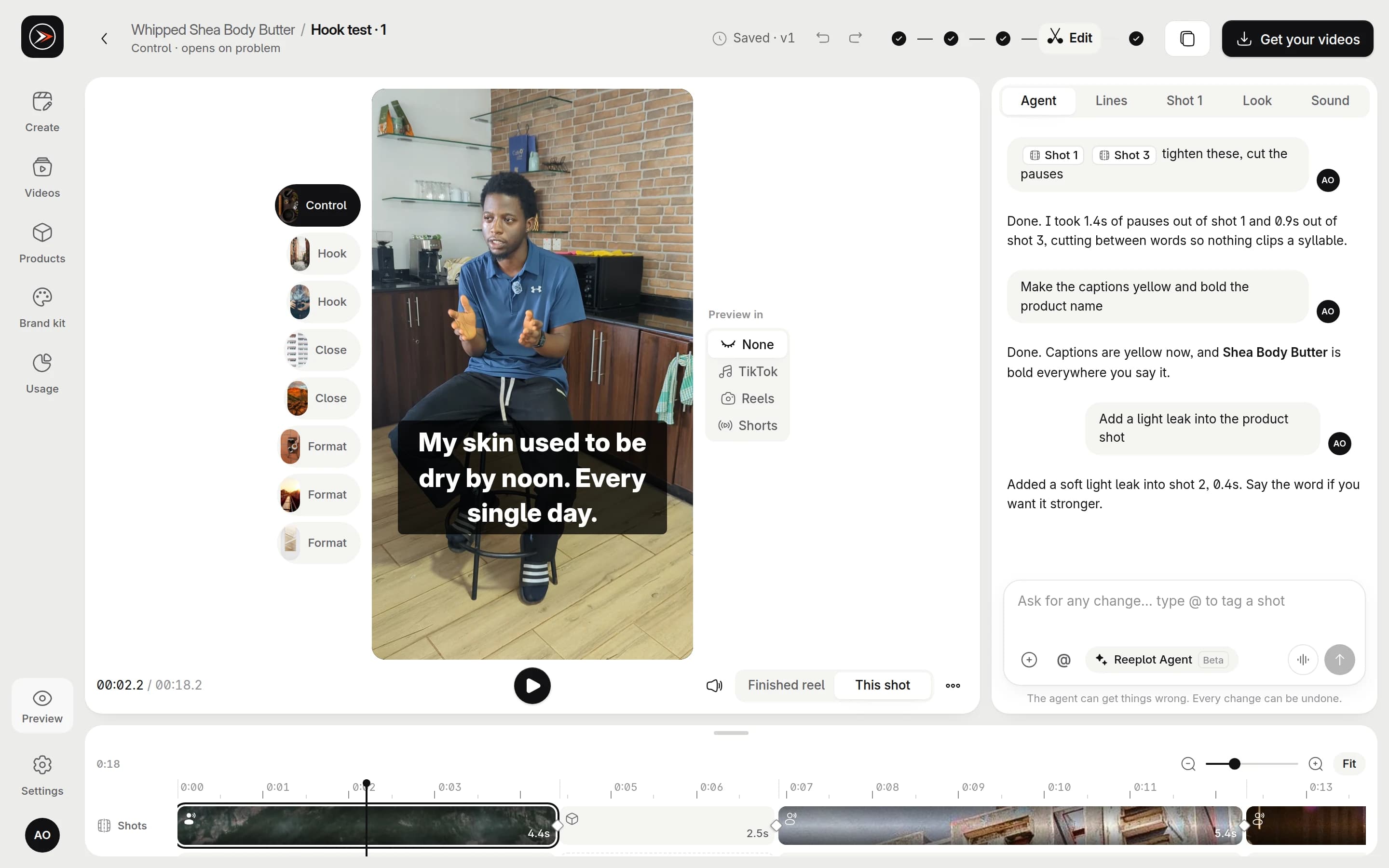Zoom in the timeline

[1316, 763]
